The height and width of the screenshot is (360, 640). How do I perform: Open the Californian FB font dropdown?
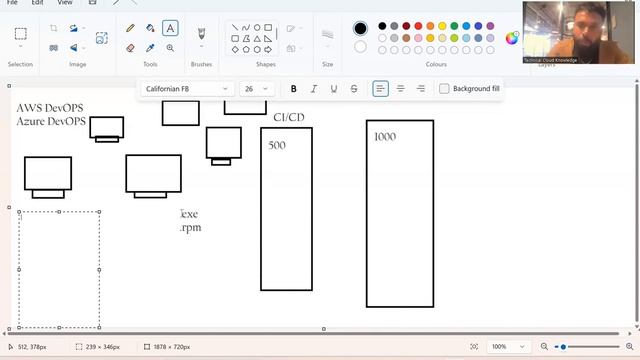(x=187, y=89)
